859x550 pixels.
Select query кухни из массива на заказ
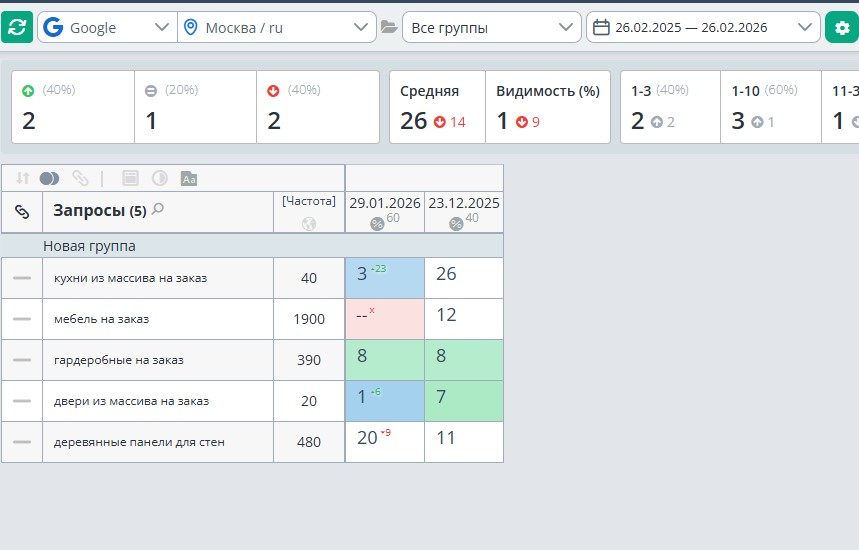(130, 278)
